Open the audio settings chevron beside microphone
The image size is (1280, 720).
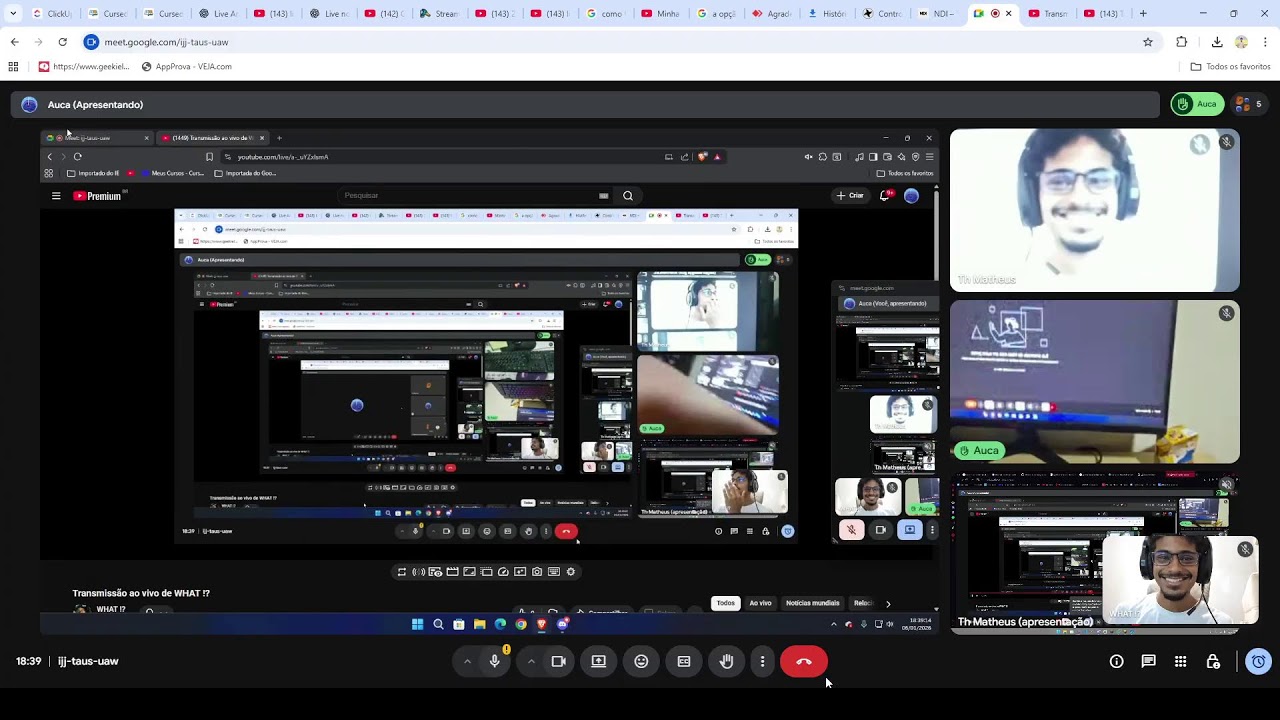(467, 661)
